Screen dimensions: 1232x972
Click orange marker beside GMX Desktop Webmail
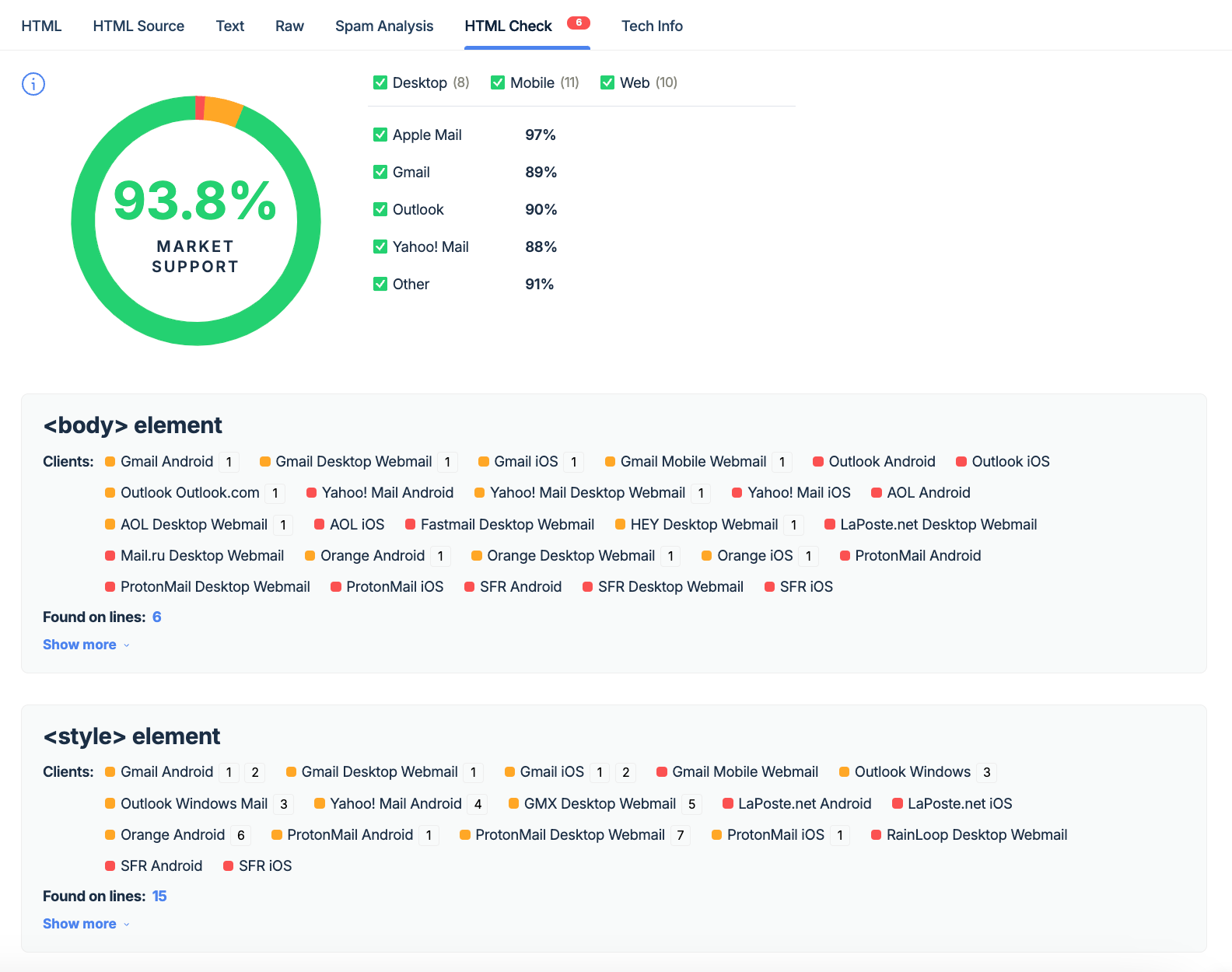point(514,804)
